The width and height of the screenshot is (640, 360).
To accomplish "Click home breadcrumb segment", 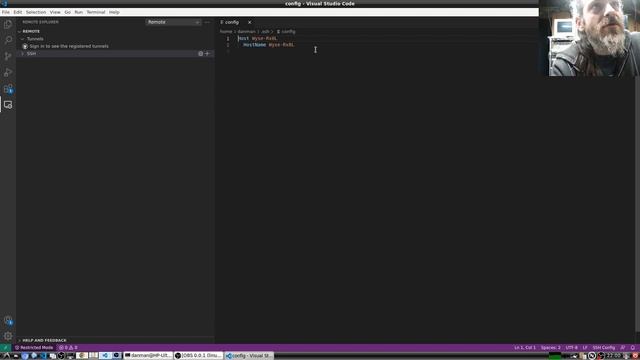I will [x=226, y=31].
